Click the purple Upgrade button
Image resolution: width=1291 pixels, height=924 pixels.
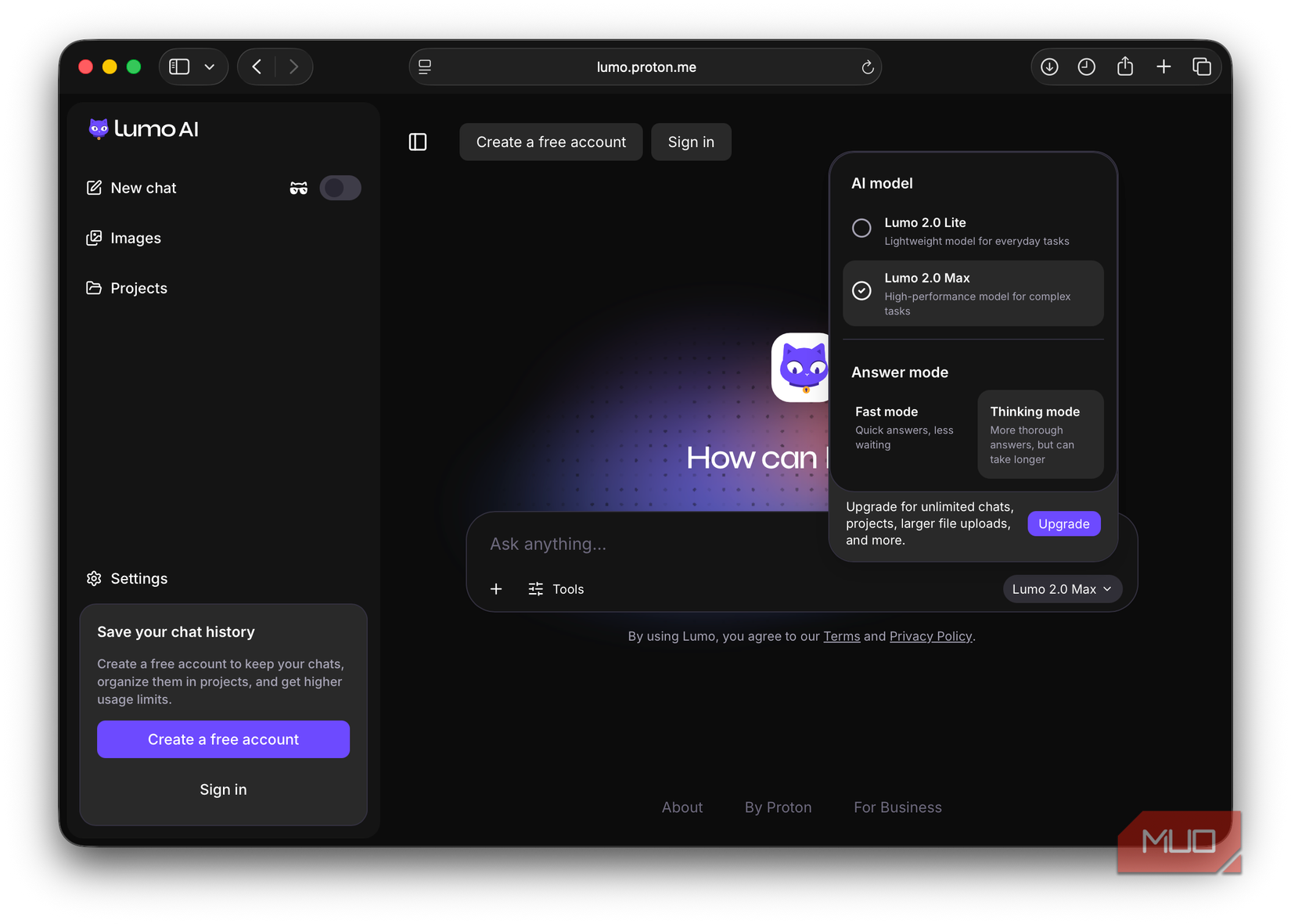point(1064,523)
